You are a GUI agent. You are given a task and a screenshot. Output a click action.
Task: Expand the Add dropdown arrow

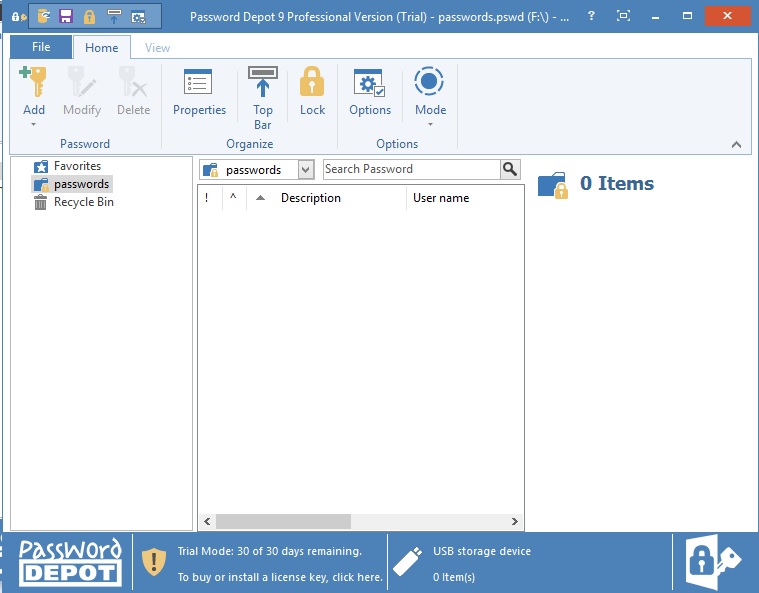(x=33, y=124)
